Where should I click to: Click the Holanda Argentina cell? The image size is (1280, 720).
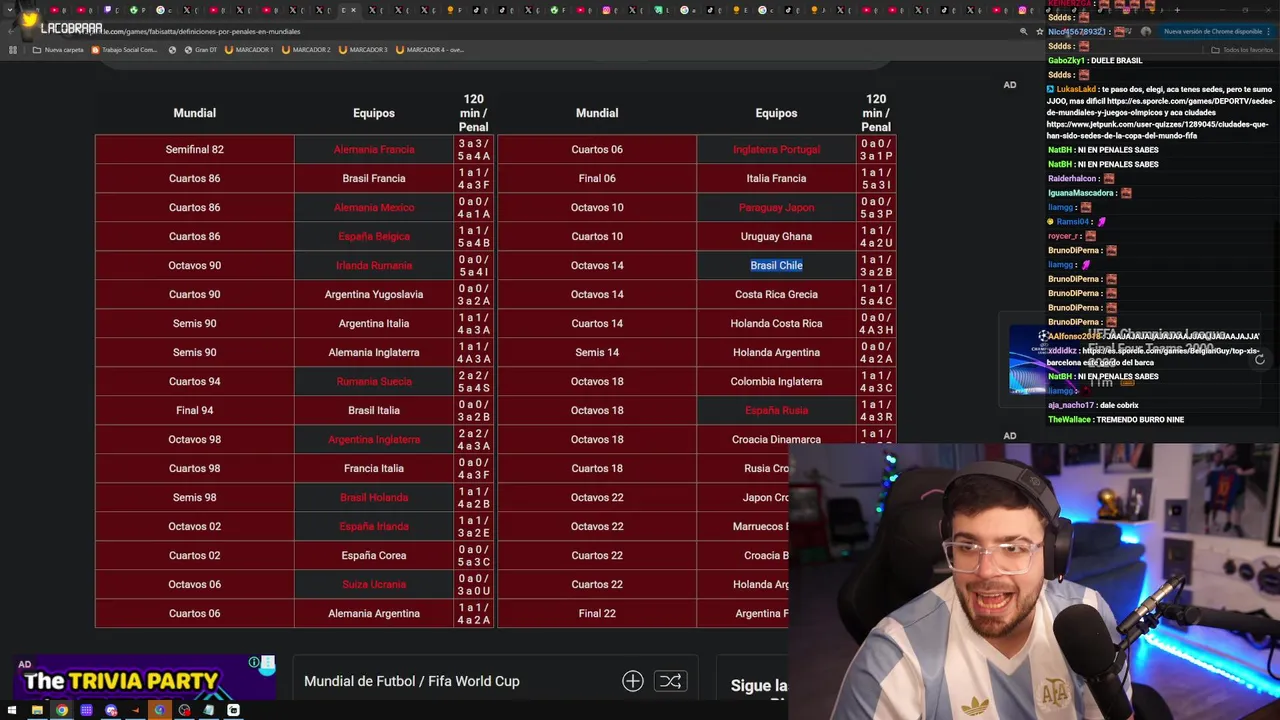(777, 352)
